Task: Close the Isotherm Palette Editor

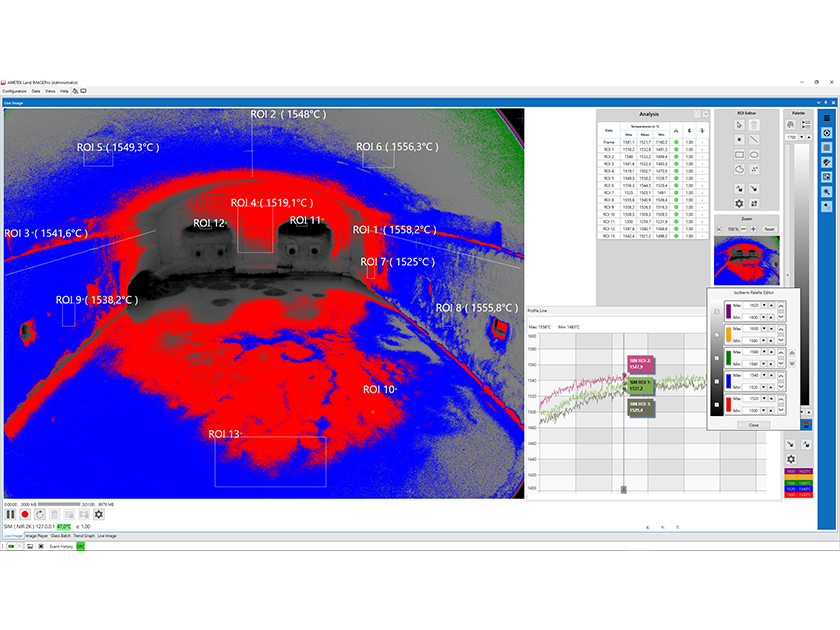Action: coord(752,424)
